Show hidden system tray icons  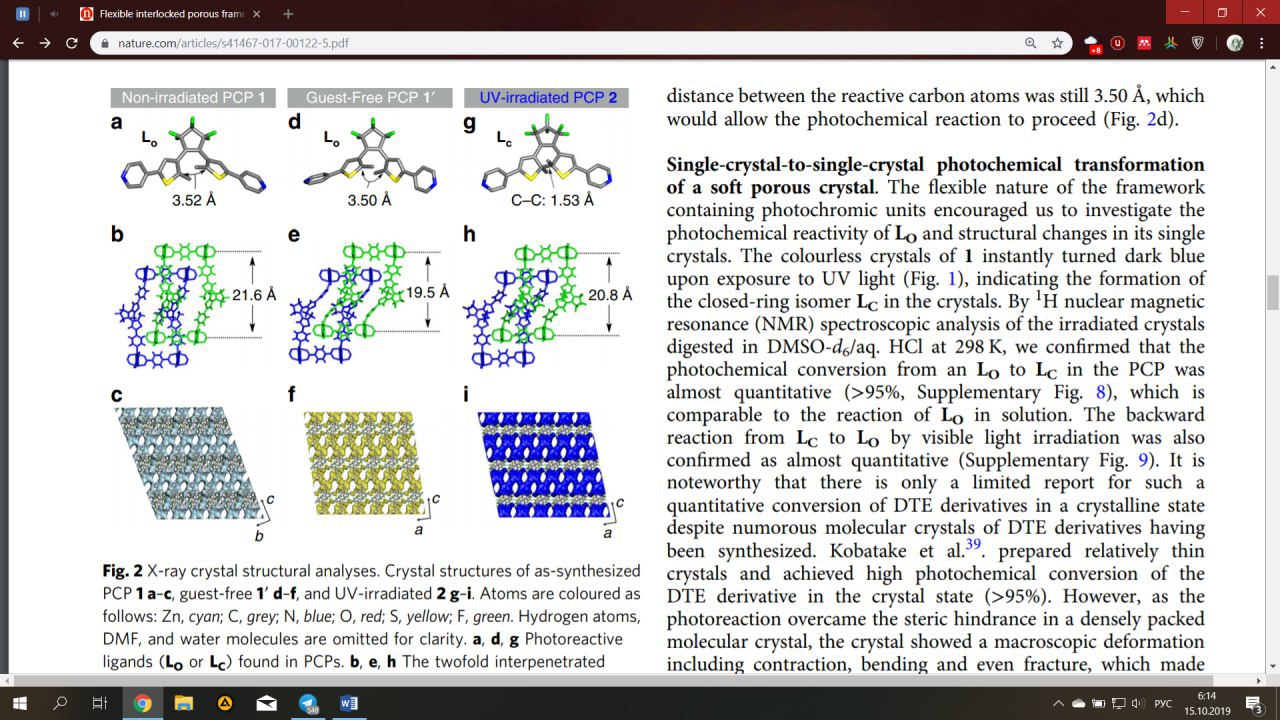[1060, 703]
